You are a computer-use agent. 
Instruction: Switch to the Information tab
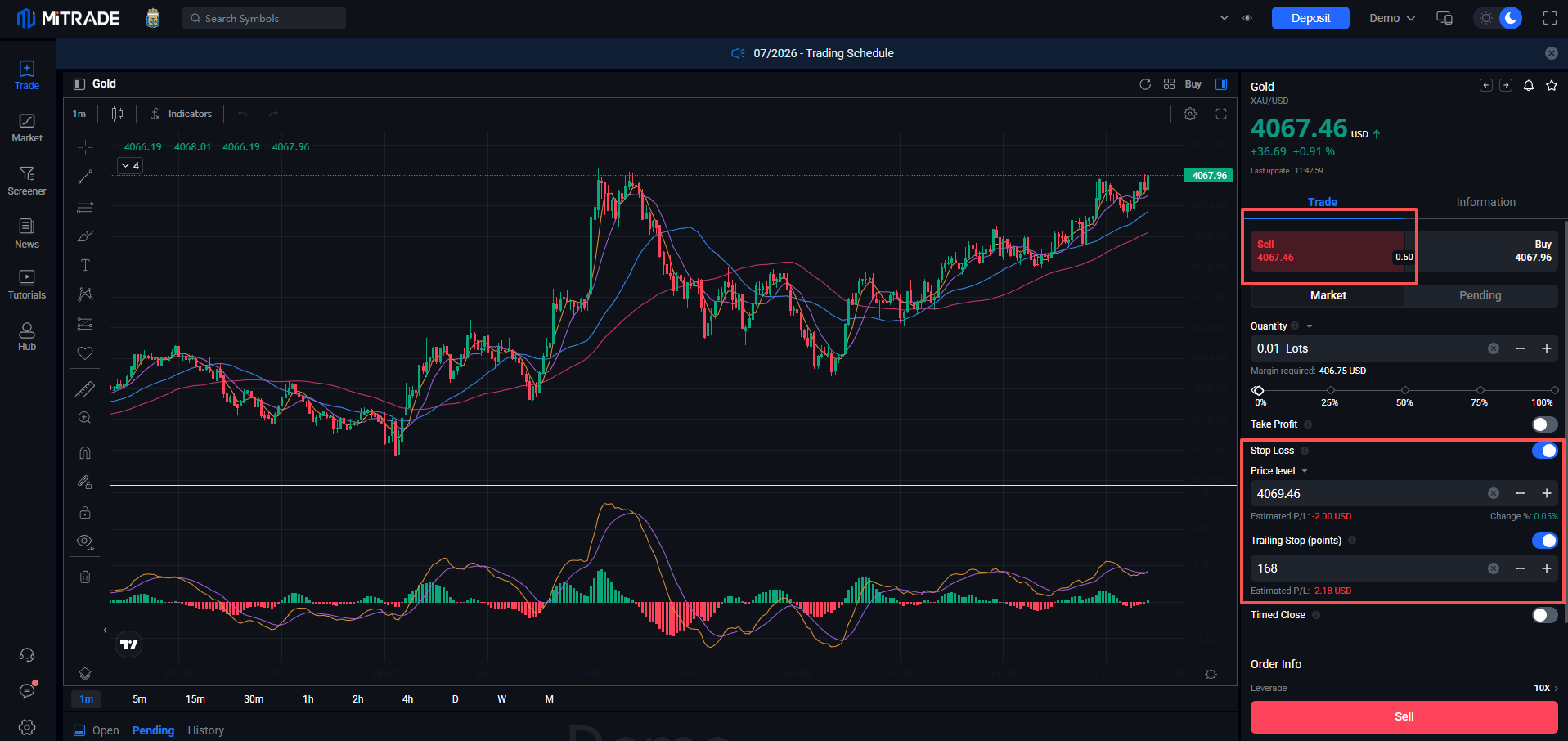(x=1485, y=202)
